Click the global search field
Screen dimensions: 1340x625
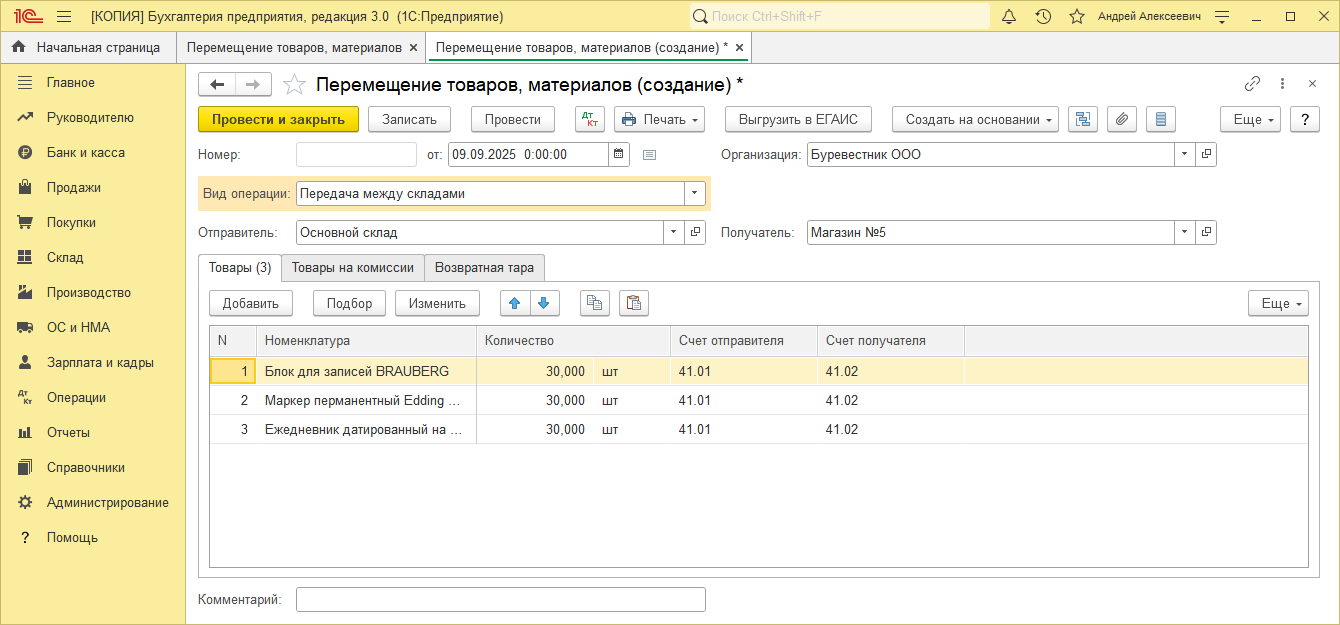[840, 17]
